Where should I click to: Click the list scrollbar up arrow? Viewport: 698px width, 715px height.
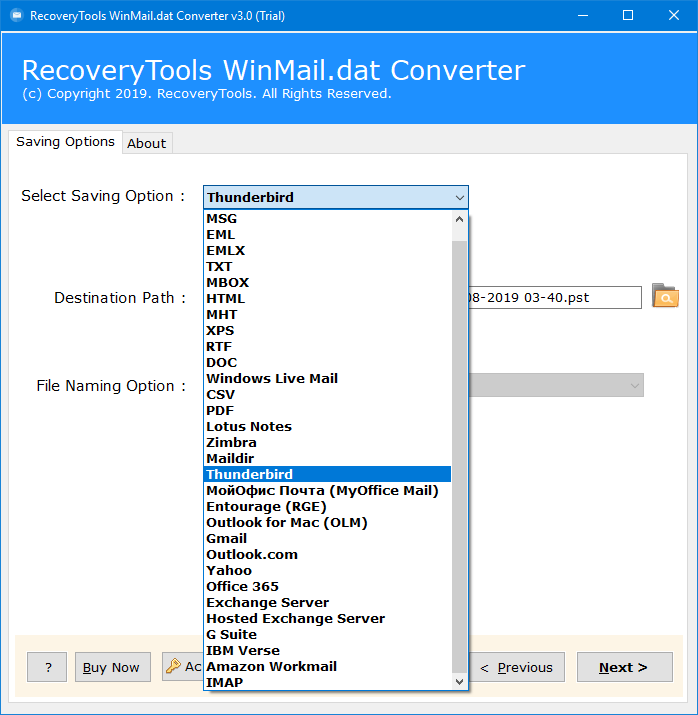[x=460, y=219]
